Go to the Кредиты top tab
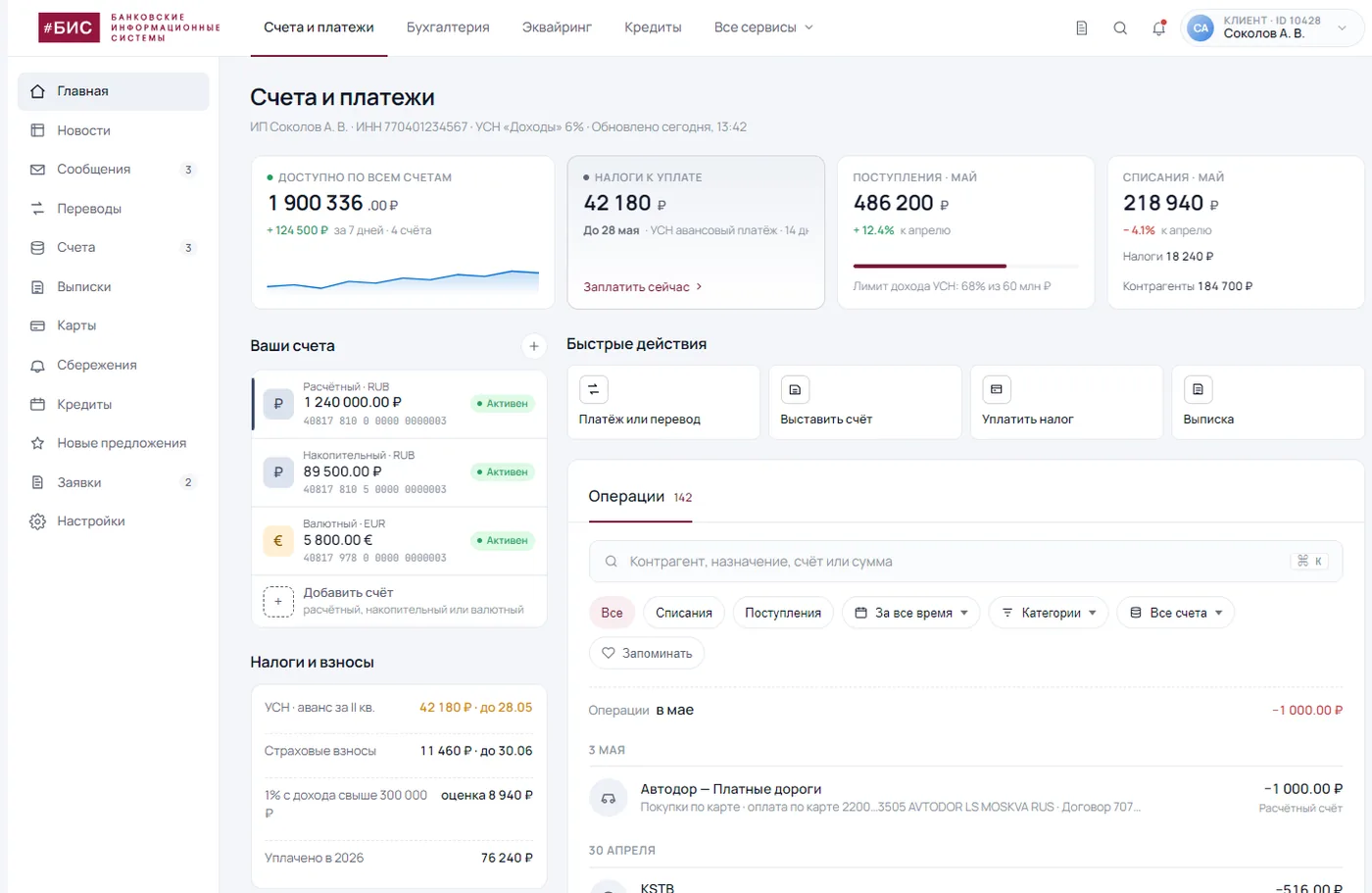 click(653, 27)
